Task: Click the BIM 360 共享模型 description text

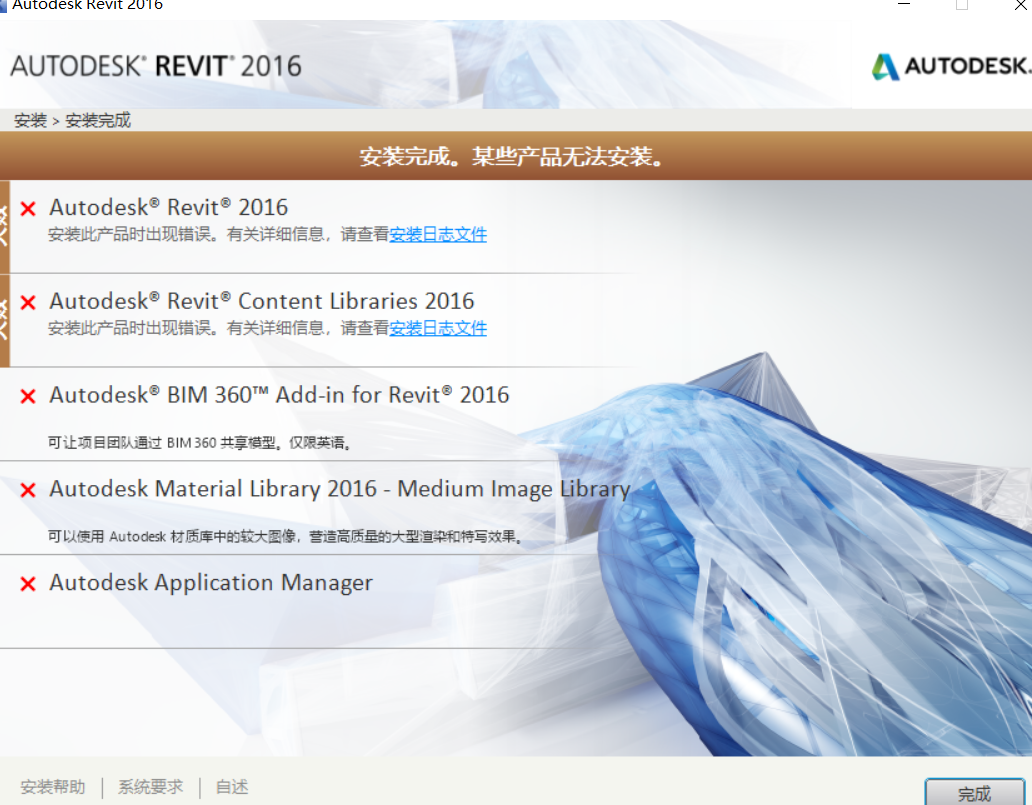Action: (x=200, y=442)
